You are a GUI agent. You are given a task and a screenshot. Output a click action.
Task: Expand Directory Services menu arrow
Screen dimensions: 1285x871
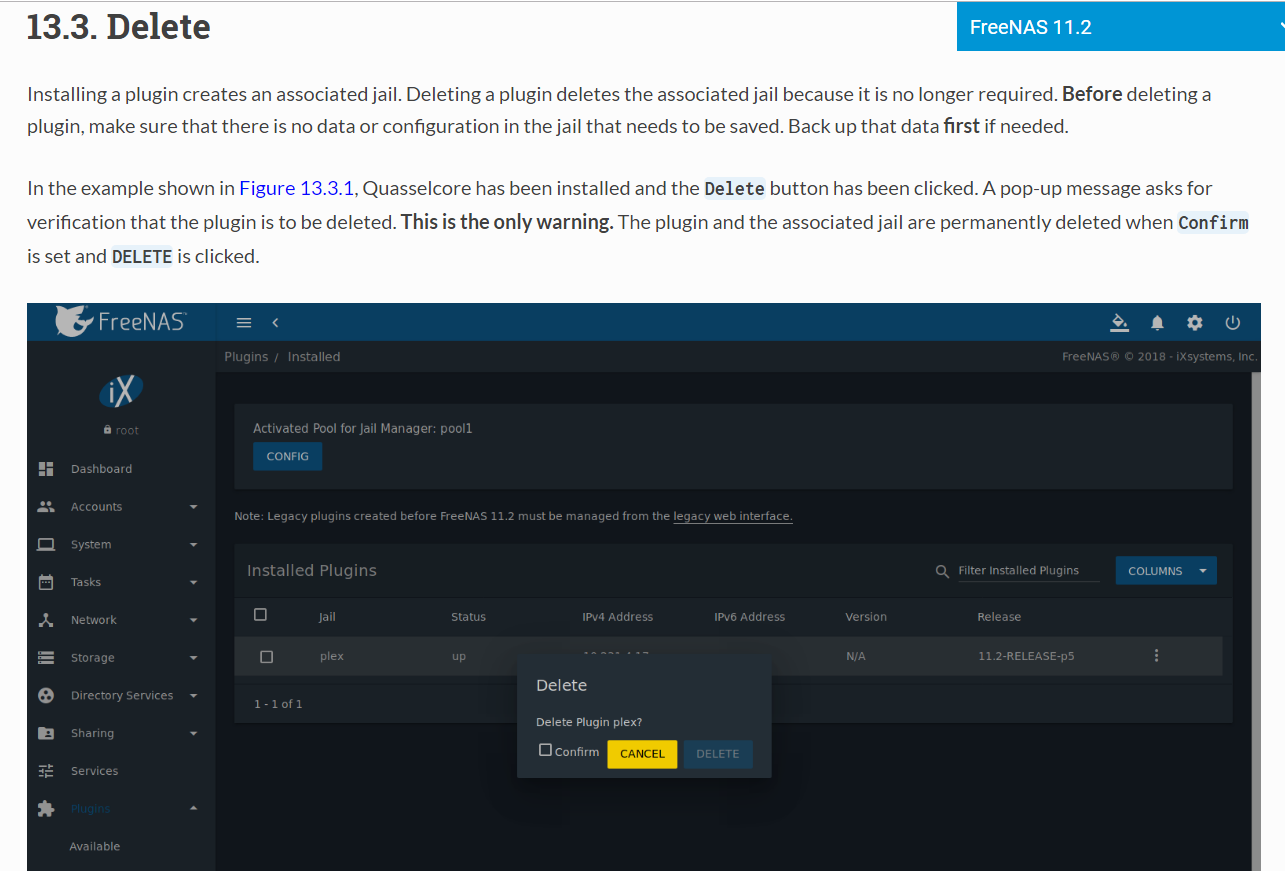(x=193, y=696)
